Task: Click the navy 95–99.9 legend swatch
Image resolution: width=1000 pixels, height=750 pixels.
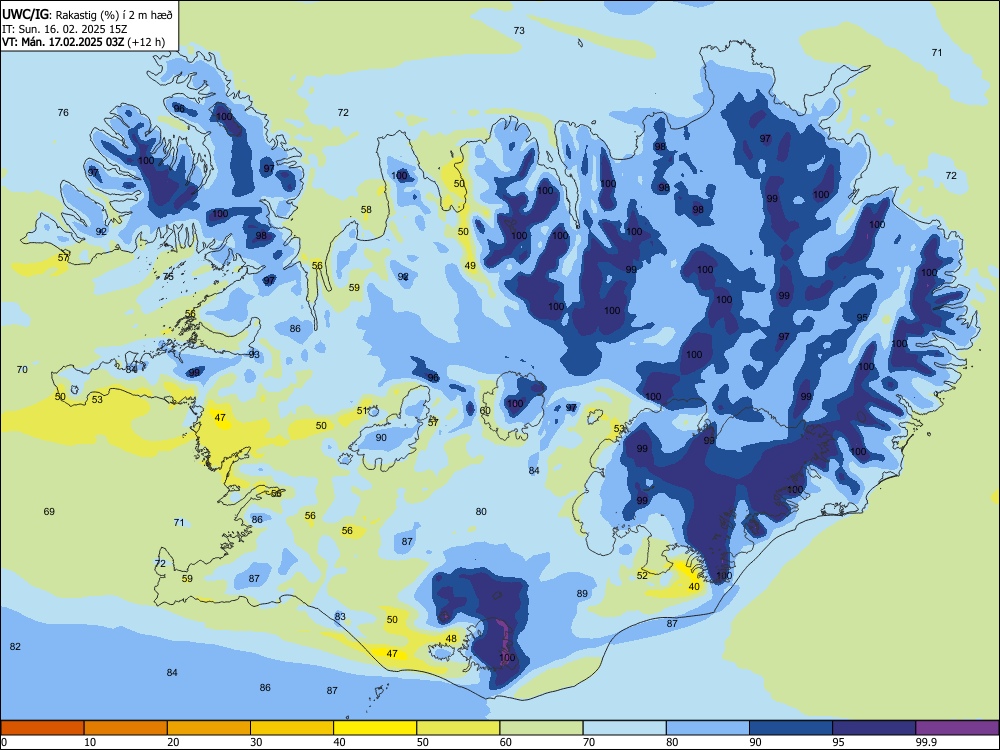Action: [874, 728]
